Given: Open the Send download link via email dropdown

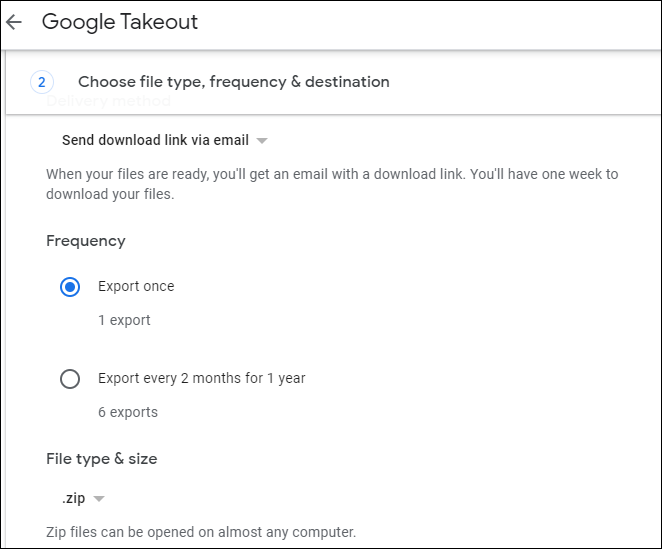Looking at the screenshot, I should pyautogui.click(x=165, y=140).
